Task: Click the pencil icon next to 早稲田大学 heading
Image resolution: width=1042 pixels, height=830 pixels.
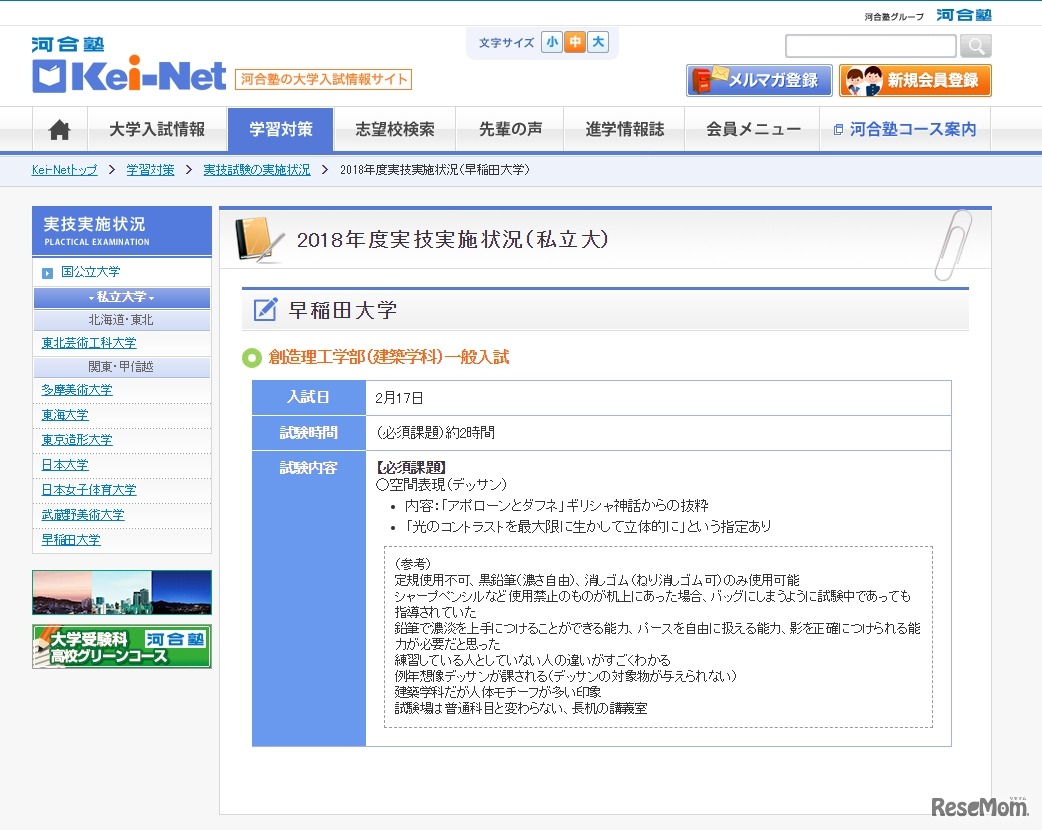Action: click(x=264, y=311)
